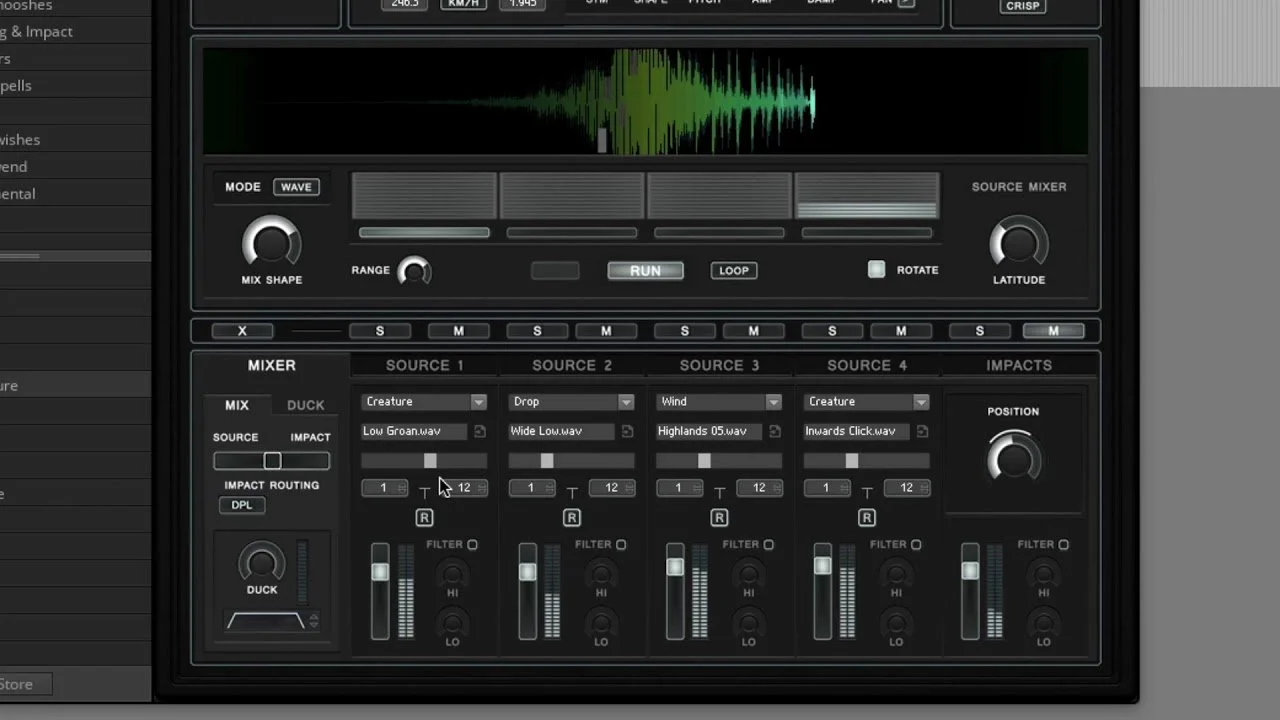The width and height of the screenshot is (1280, 720).
Task: Click the Source 4 stepper showing 12
Action: click(x=907, y=488)
